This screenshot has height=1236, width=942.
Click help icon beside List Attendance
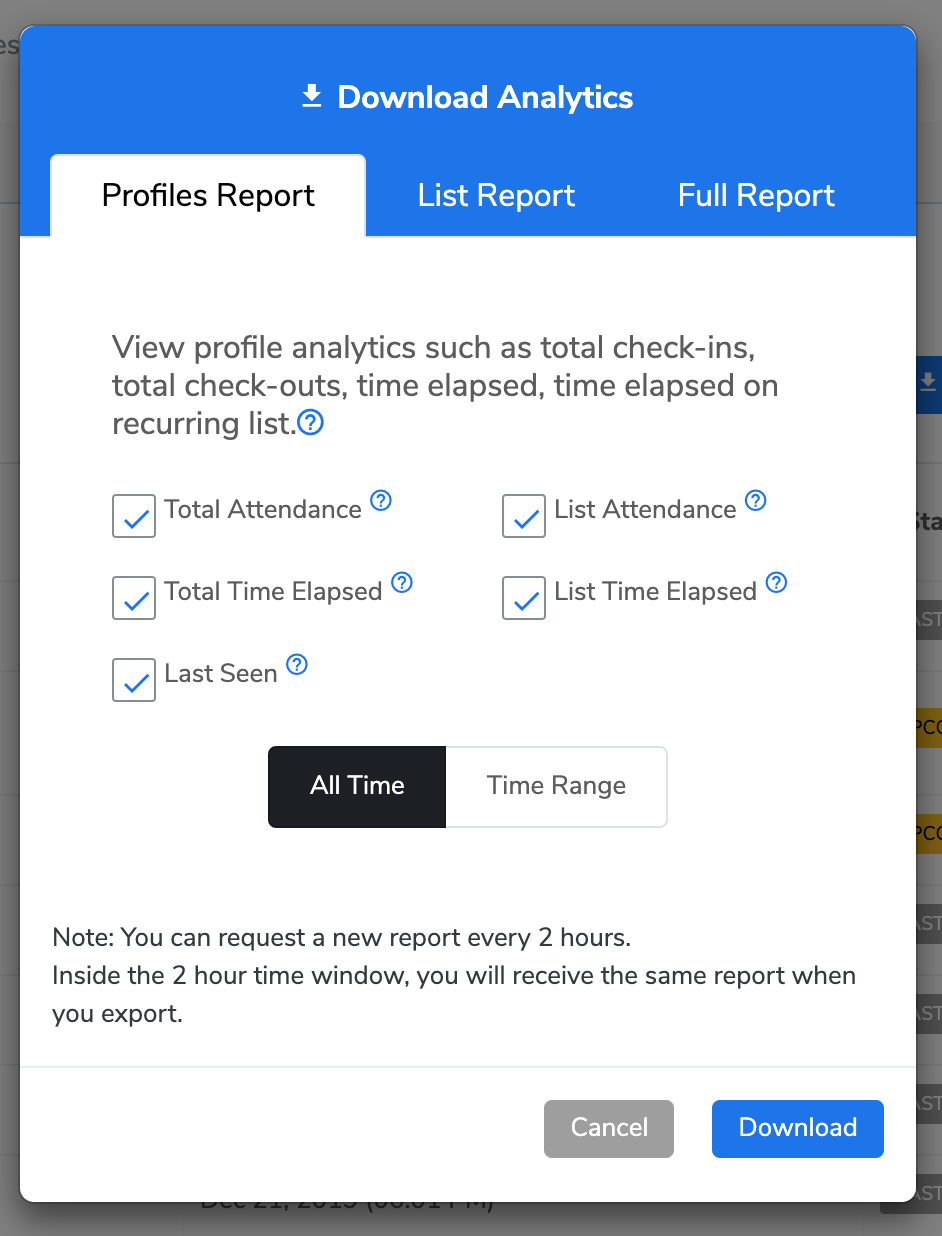click(756, 500)
